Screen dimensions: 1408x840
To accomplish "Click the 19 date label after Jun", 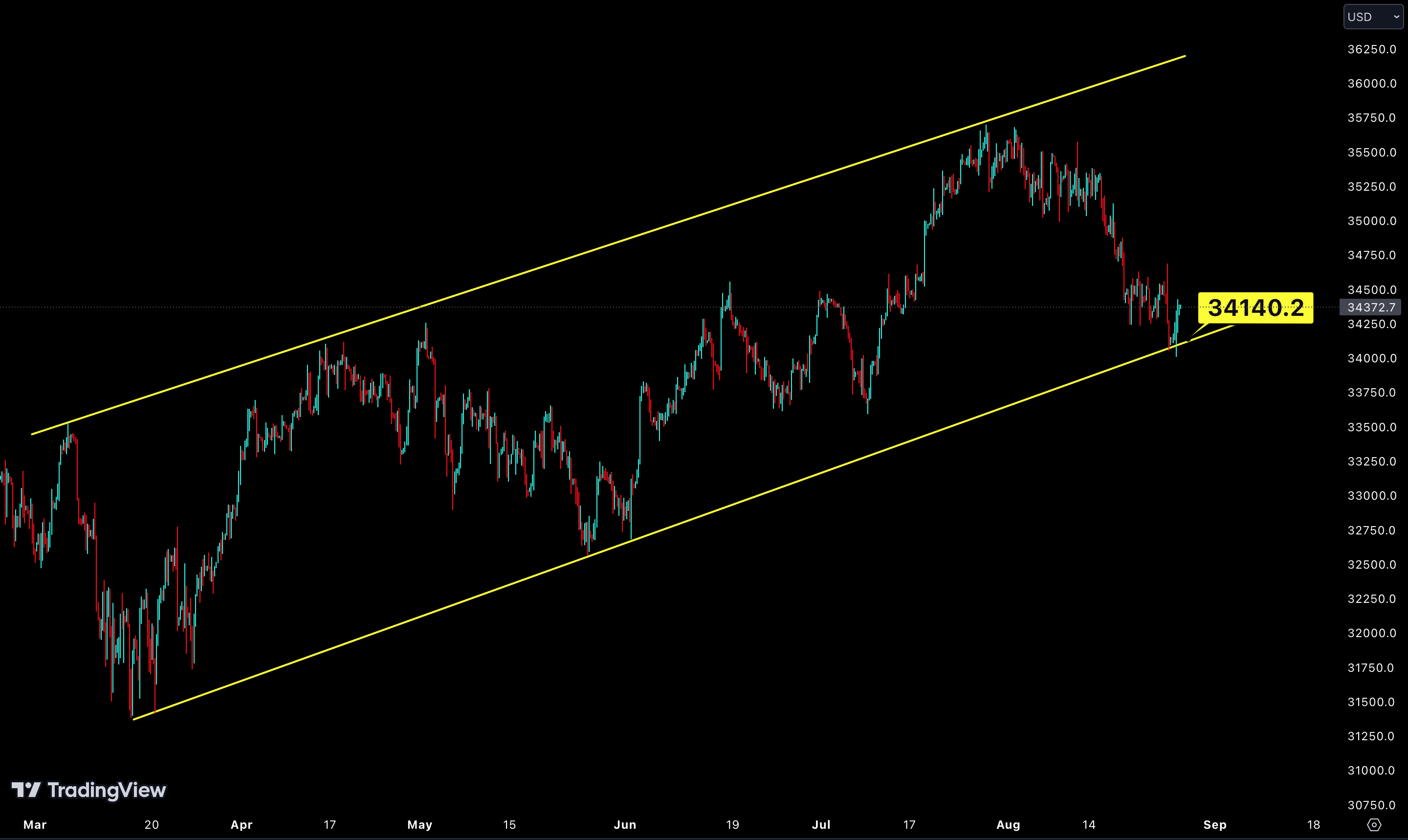I will pyautogui.click(x=733, y=825).
